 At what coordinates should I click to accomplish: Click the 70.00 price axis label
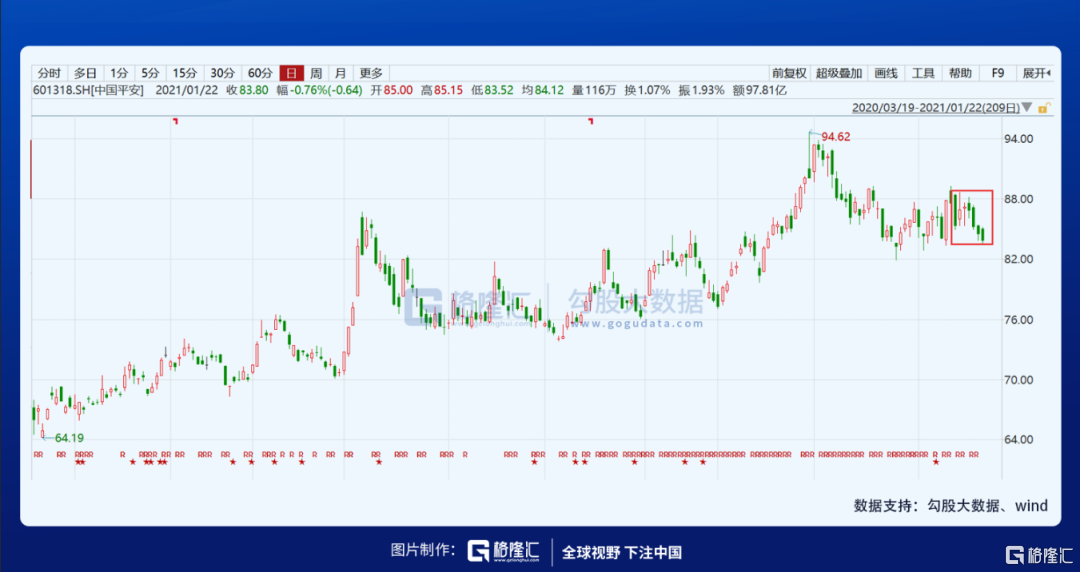(1018, 380)
